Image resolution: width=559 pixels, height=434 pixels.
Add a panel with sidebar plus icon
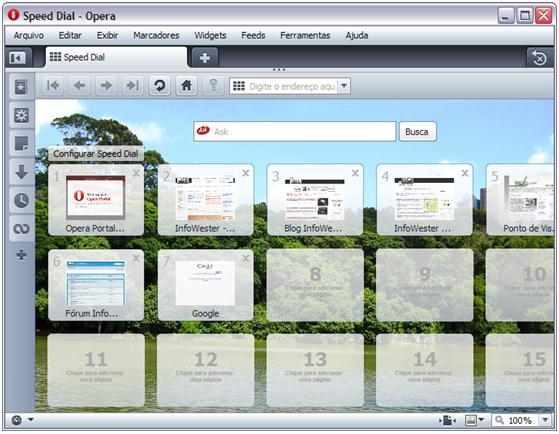(x=21, y=255)
